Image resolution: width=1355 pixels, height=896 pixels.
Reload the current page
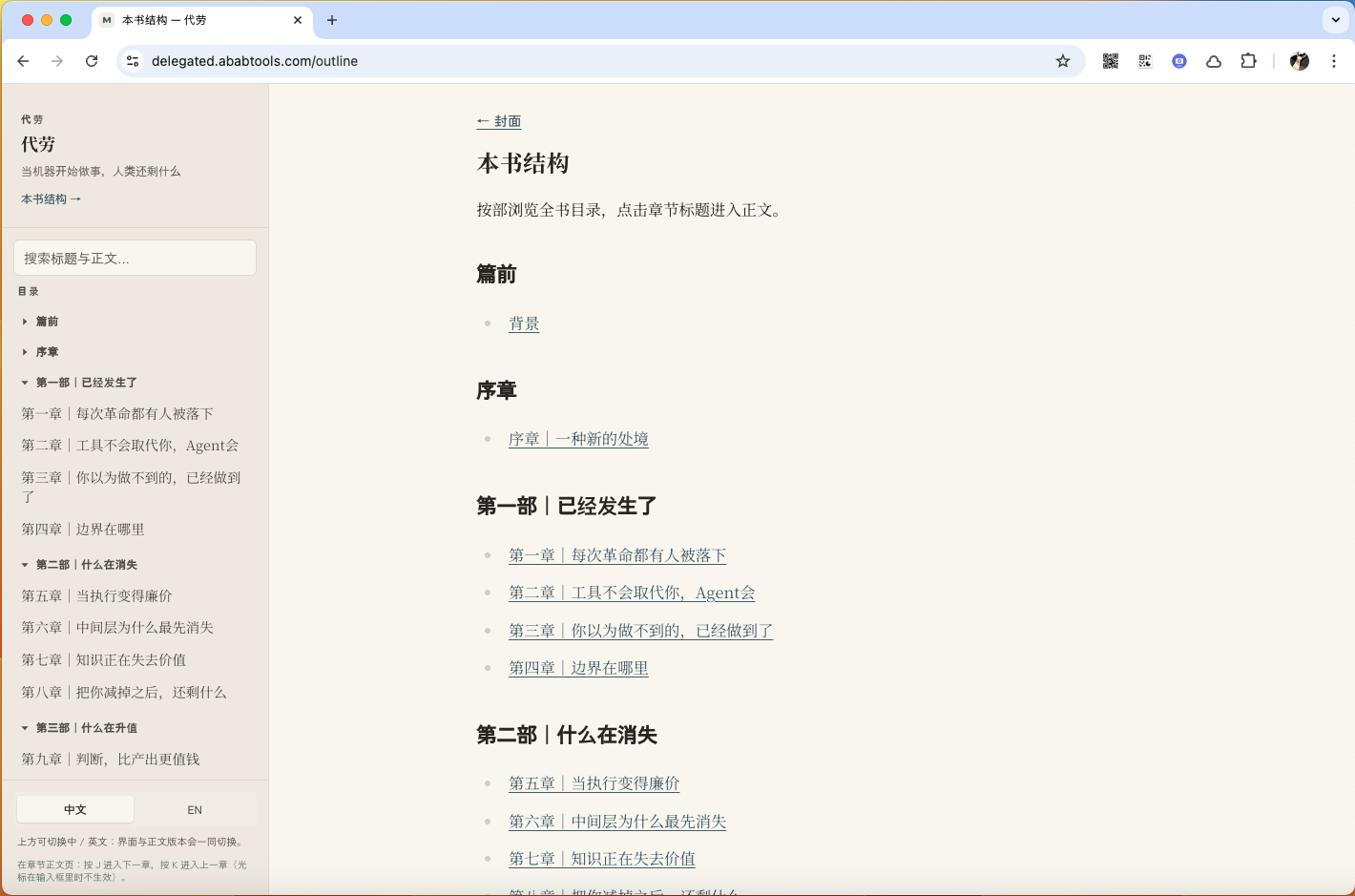click(92, 61)
